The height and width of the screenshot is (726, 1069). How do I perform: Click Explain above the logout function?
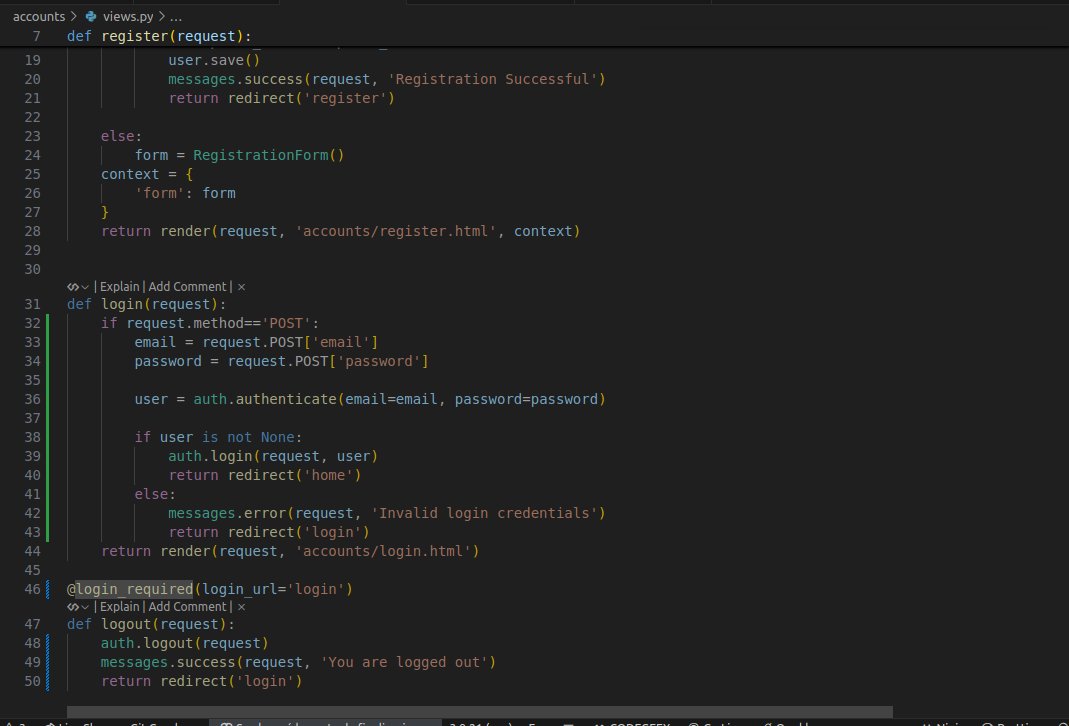click(119, 607)
